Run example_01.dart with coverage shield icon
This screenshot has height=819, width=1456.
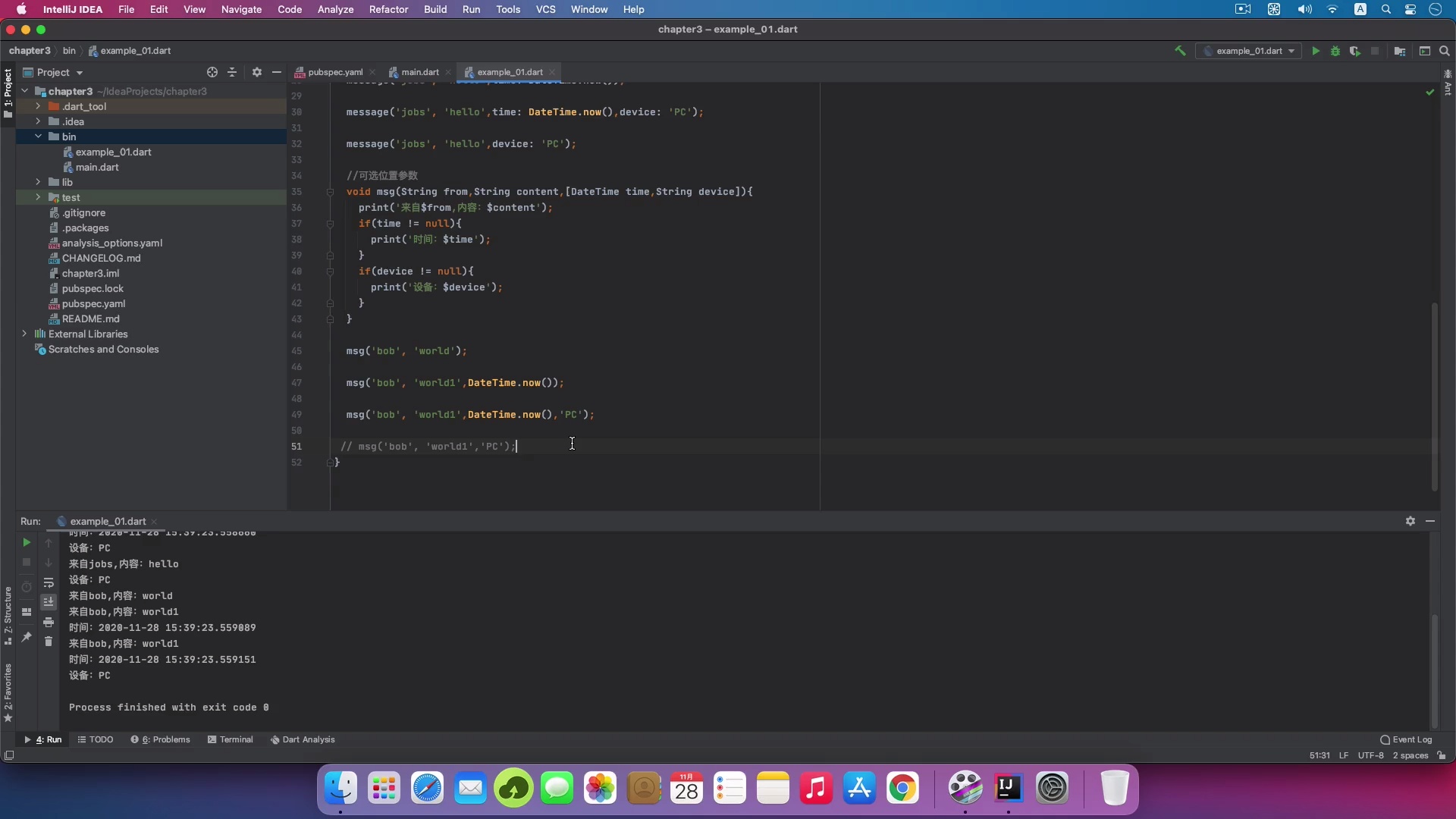1355,51
